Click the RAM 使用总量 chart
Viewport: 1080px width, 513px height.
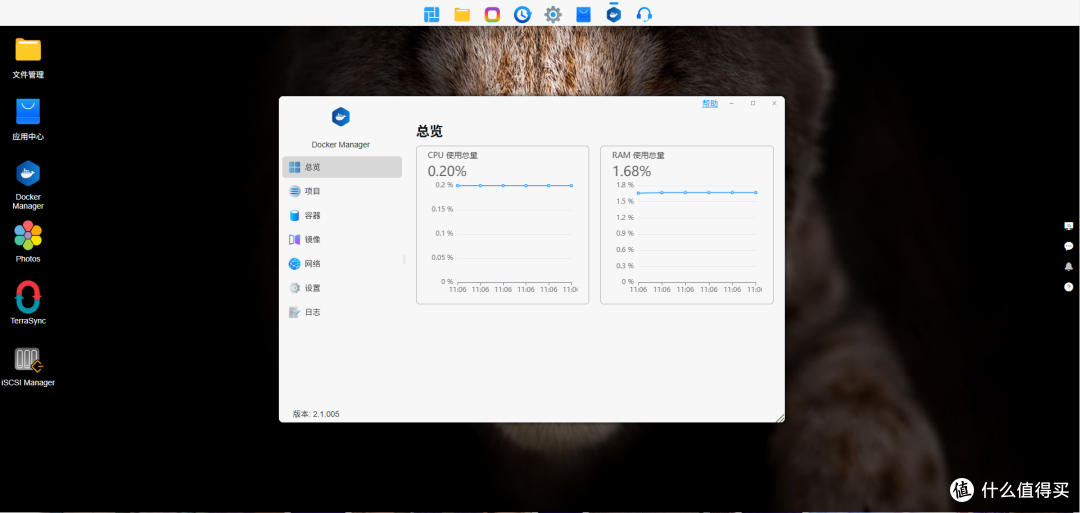(x=687, y=224)
